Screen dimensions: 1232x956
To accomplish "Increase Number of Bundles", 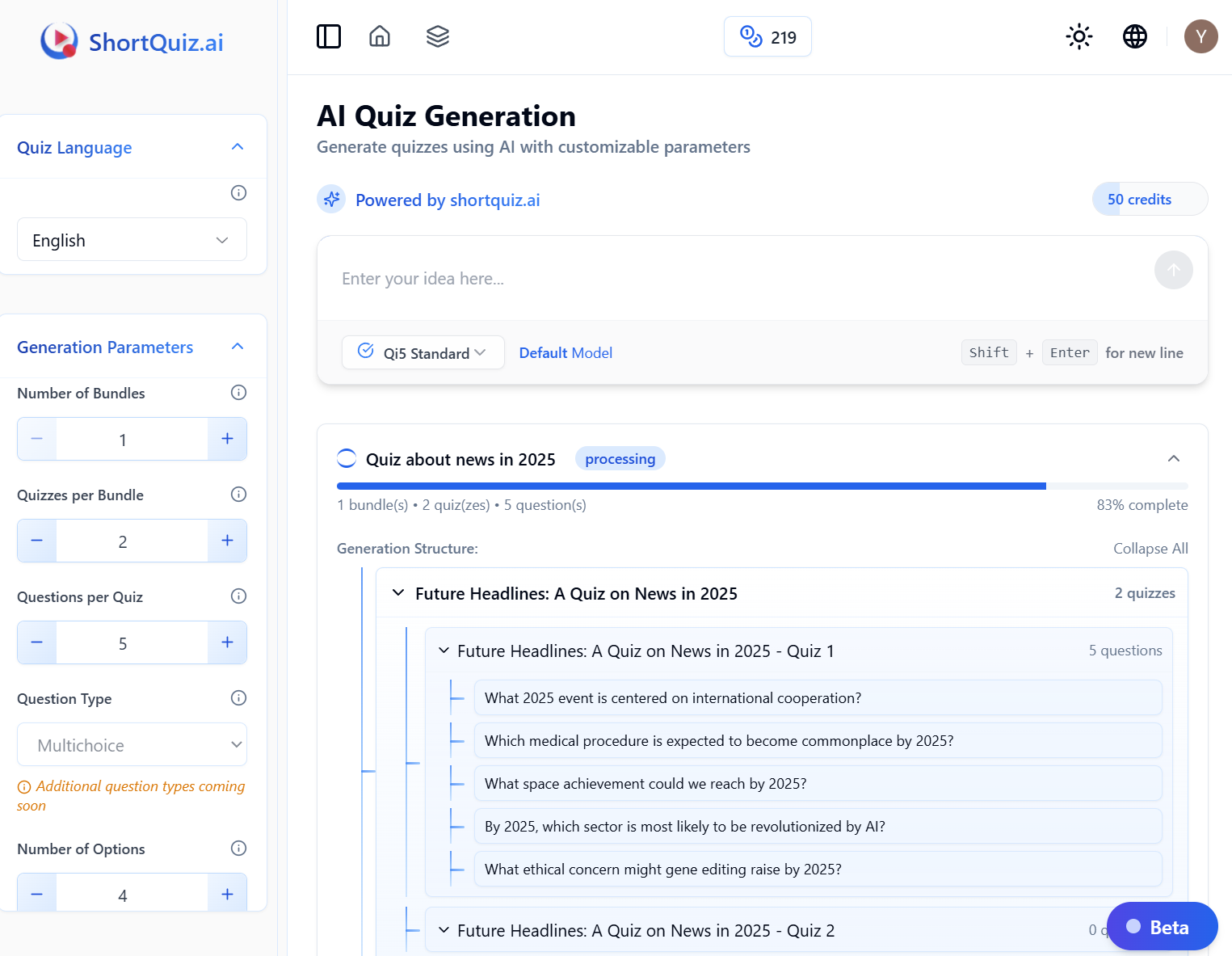I will coord(227,439).
